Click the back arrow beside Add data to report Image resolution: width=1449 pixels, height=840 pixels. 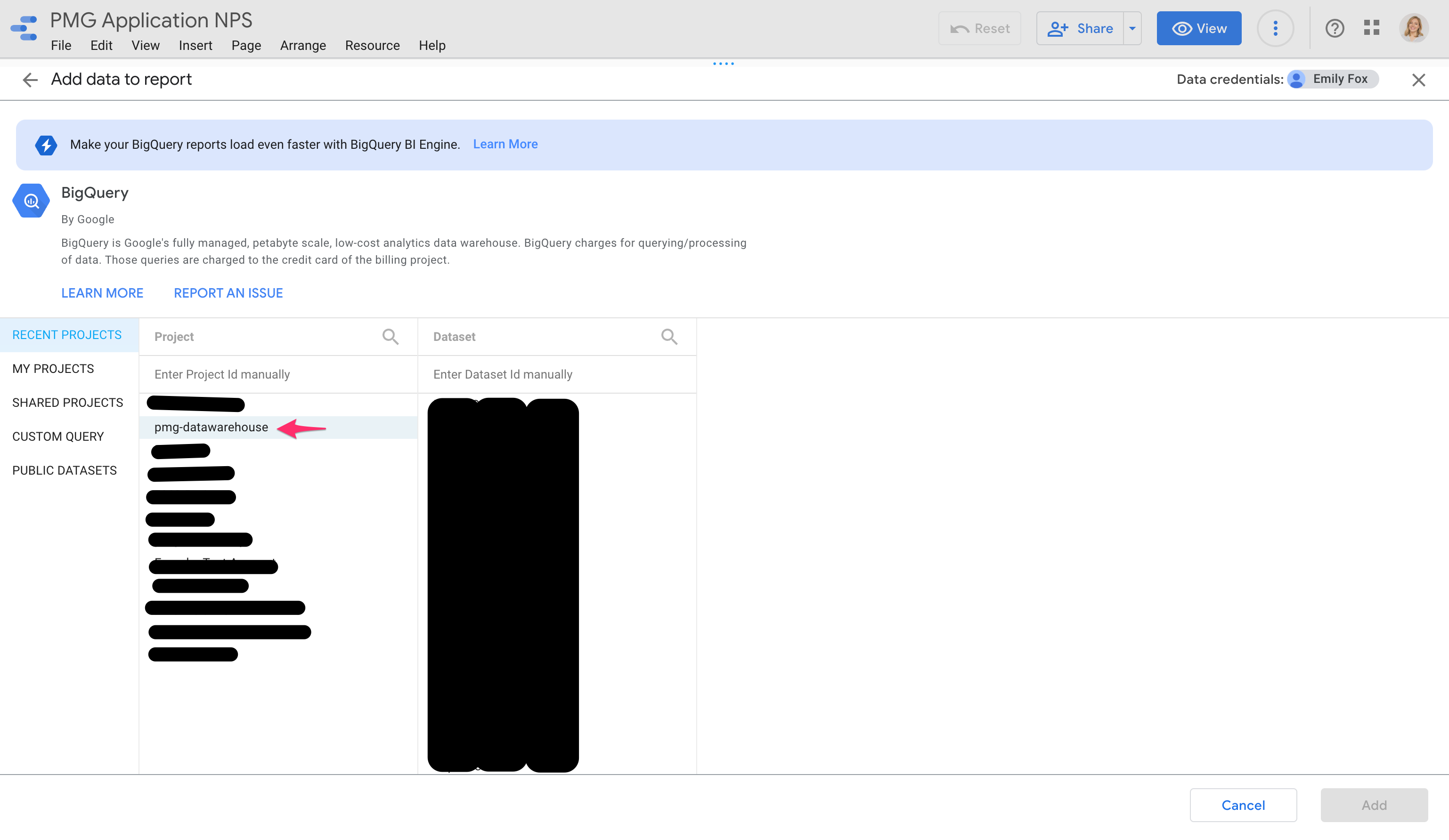30,80
